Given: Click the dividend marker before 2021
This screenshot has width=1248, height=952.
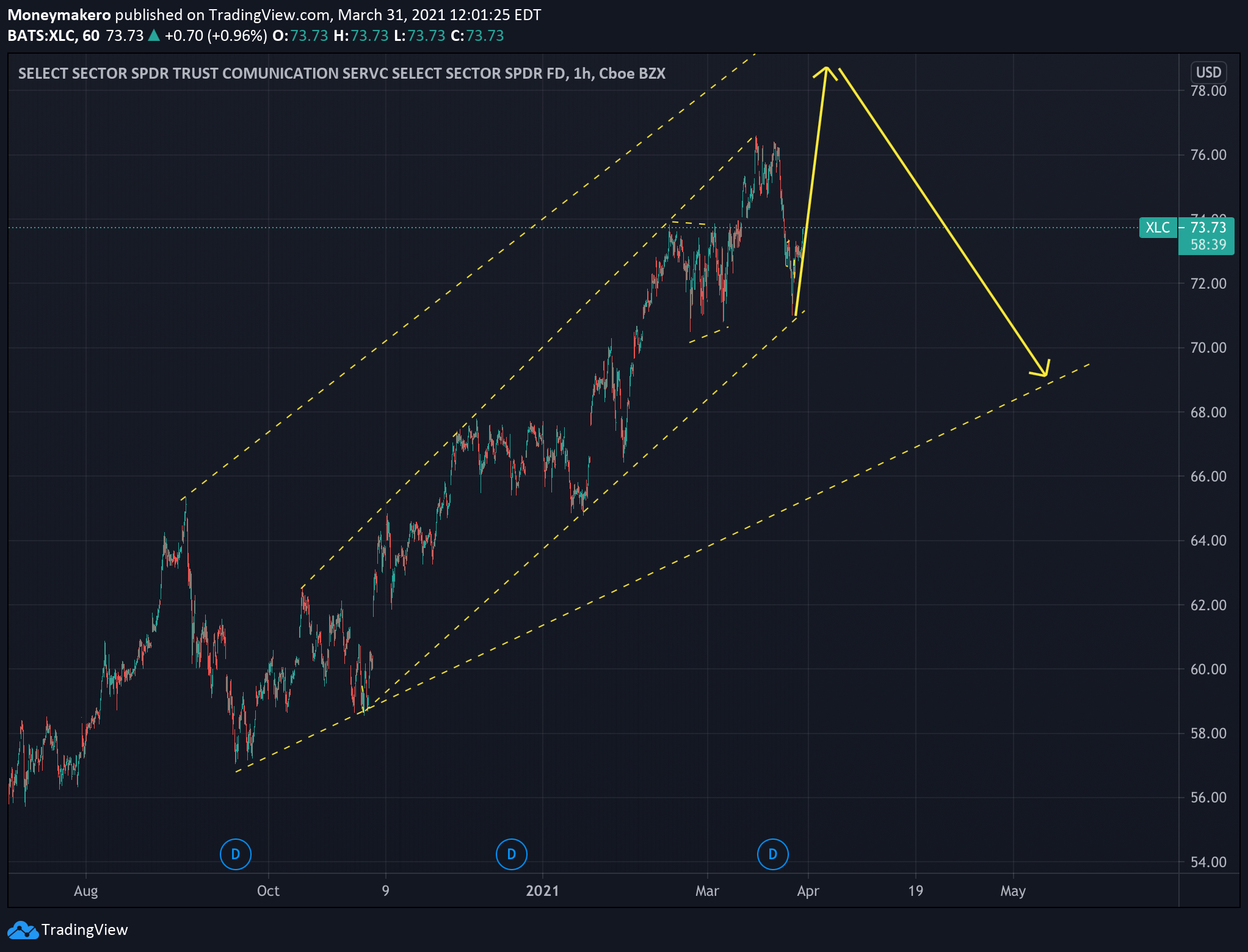Looking at the screenshot, I should [x=512, y=854].
